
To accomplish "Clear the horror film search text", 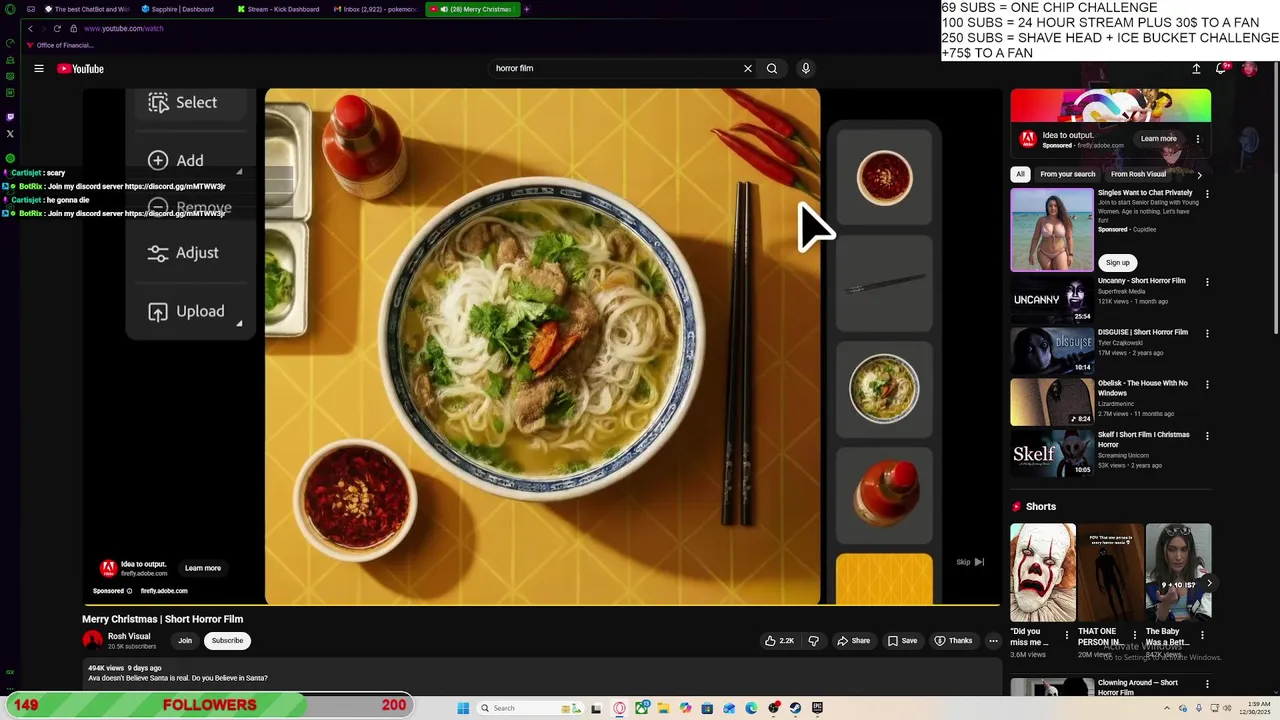I will click(747, 69).
